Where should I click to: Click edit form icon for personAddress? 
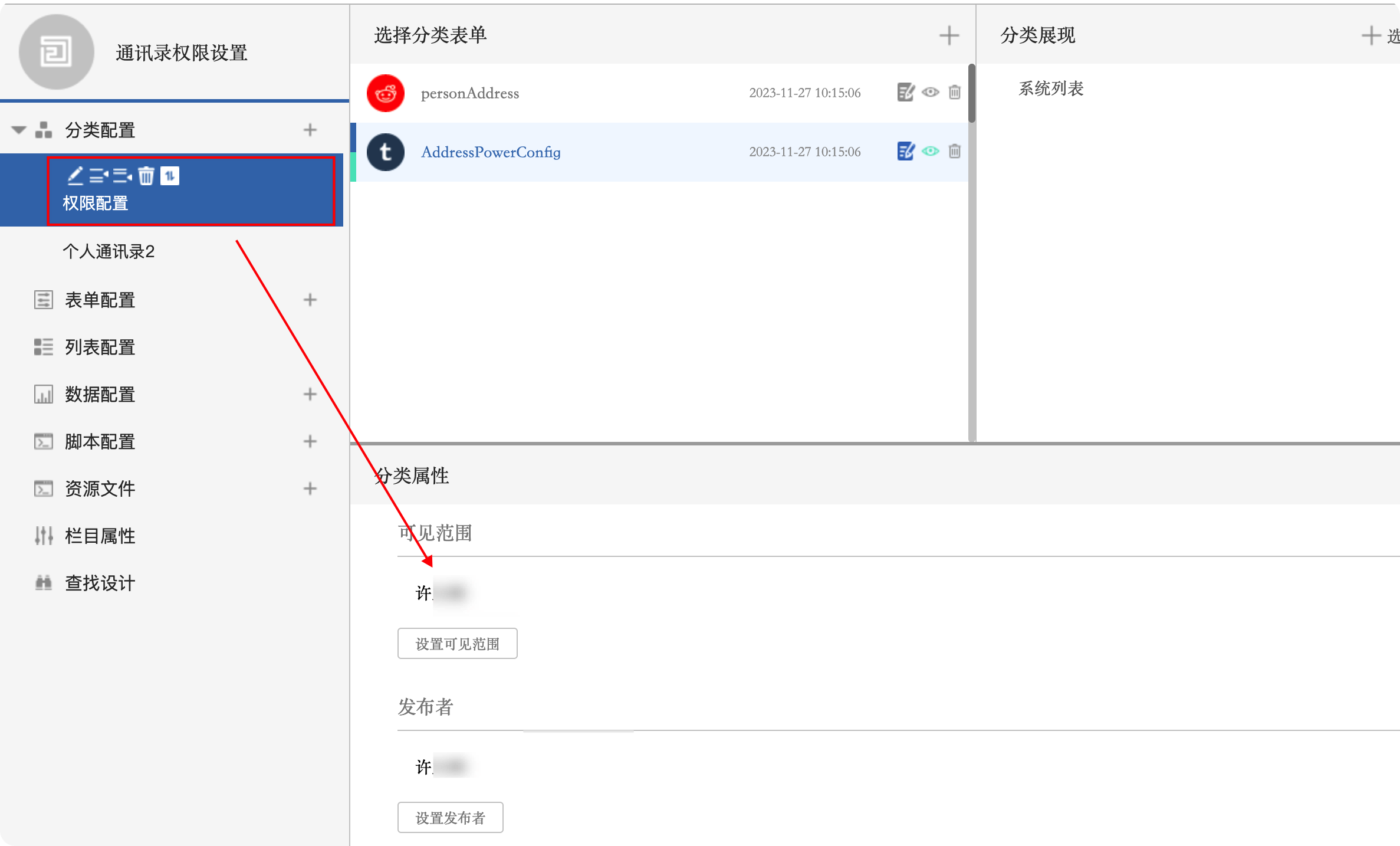click(x=905, y=93)
